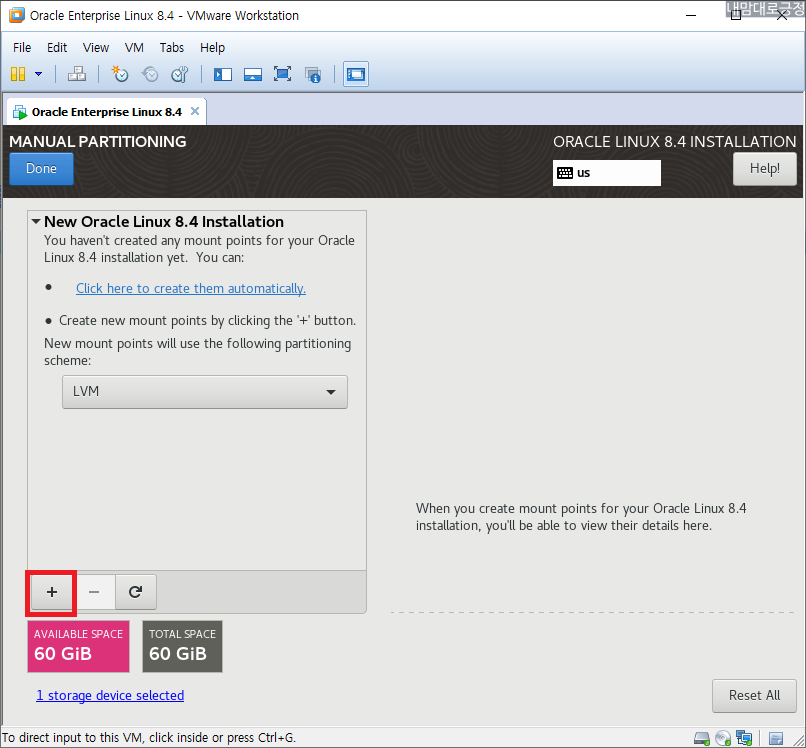This screenshot has width=806, height=748.
Task: Enter full screen mode icon
Action: tap(282, 74)
